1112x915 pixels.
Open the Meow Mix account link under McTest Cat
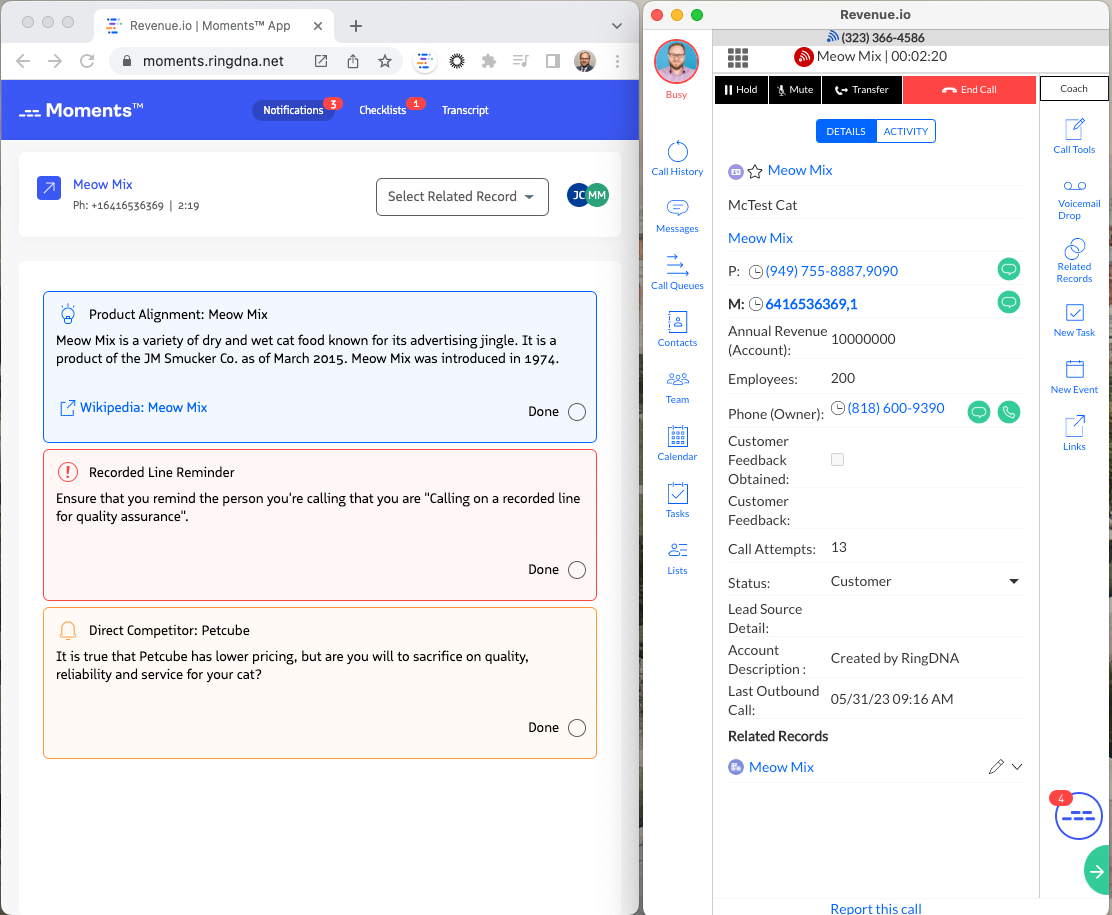pos(760,238)
